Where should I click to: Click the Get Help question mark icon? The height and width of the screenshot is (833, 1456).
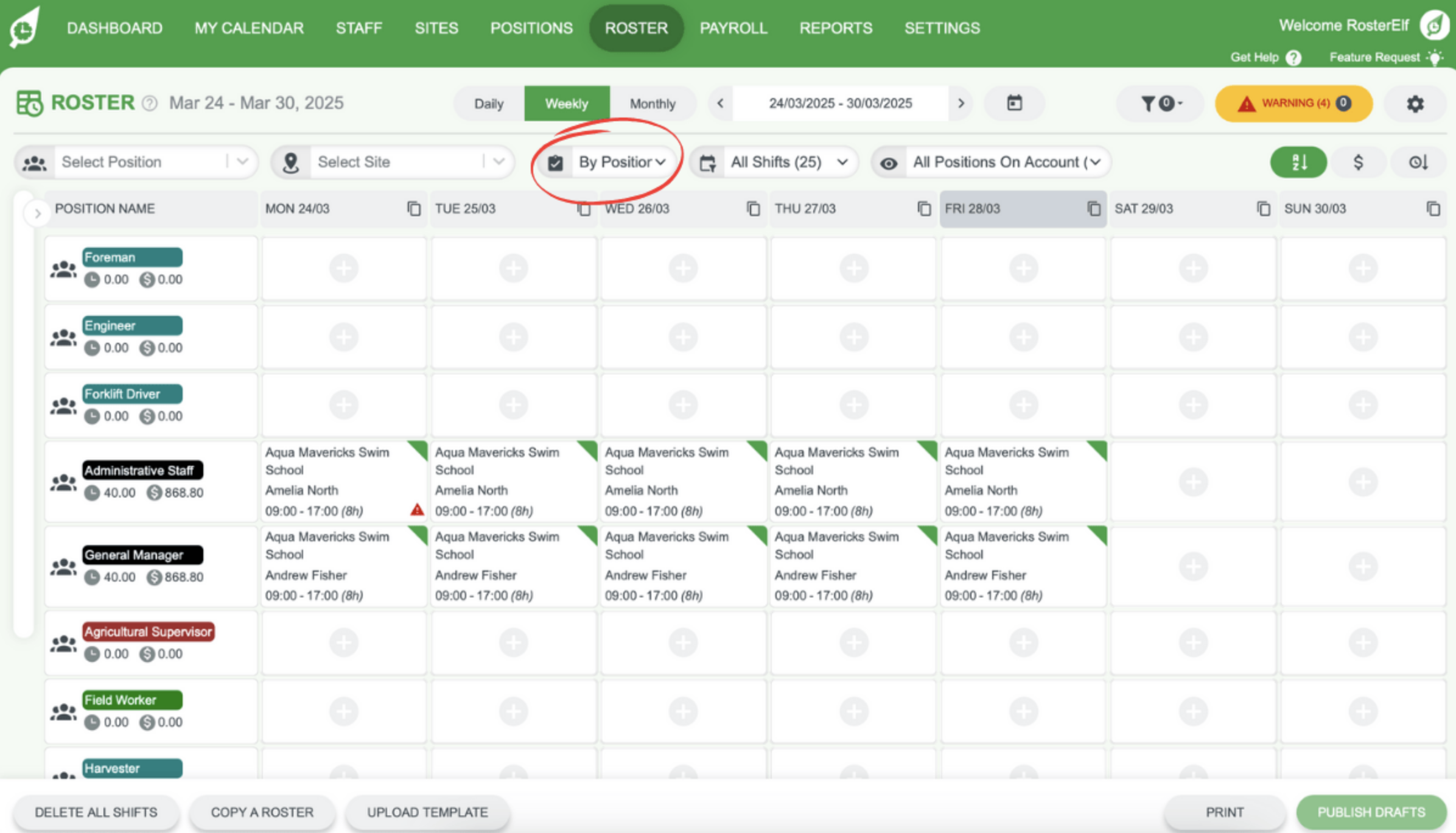point(1293,58)
